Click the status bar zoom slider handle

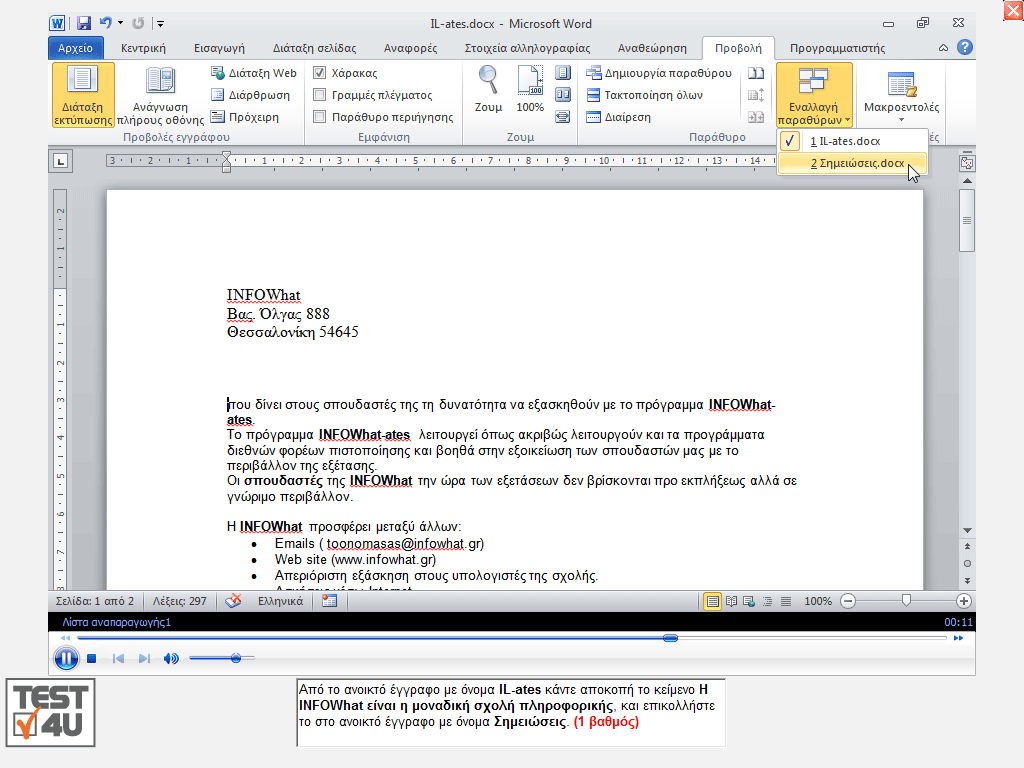click(906, 600)
